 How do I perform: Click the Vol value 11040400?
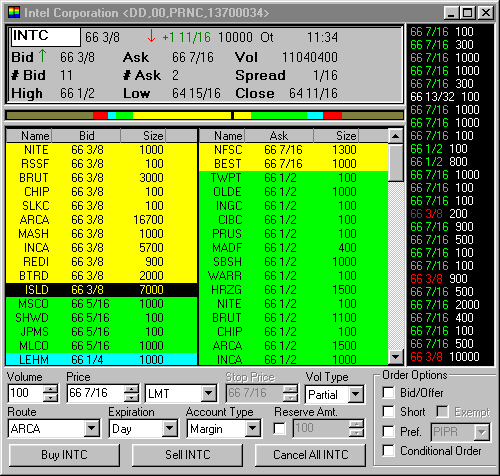coord(310,57)
